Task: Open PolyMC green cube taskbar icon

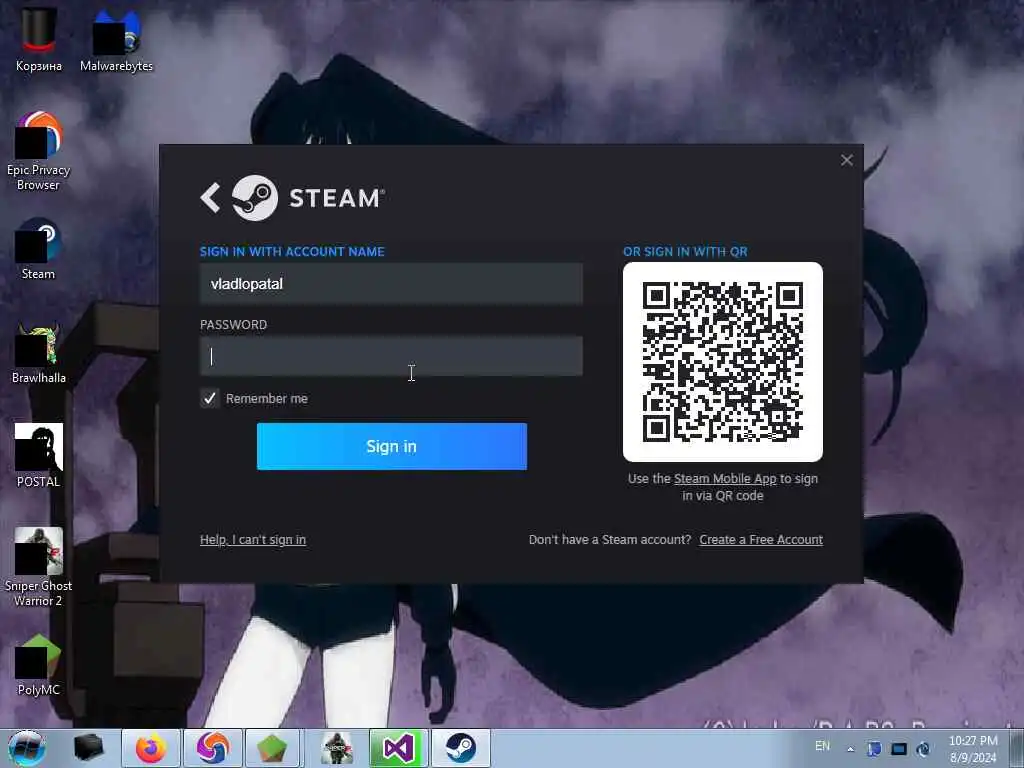Action: pos(272,748)
